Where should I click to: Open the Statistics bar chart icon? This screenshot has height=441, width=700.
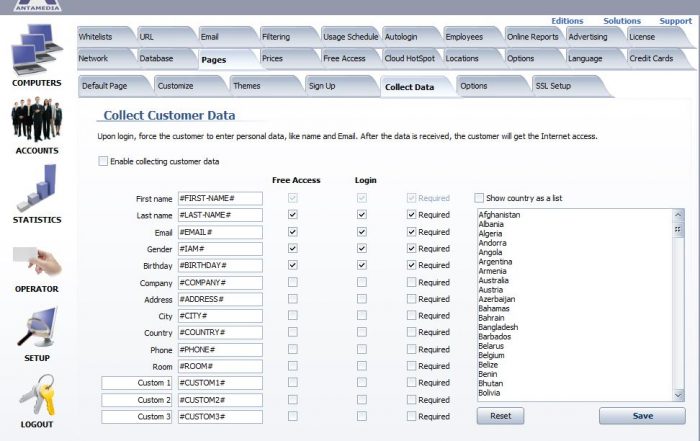coord(37,187)
